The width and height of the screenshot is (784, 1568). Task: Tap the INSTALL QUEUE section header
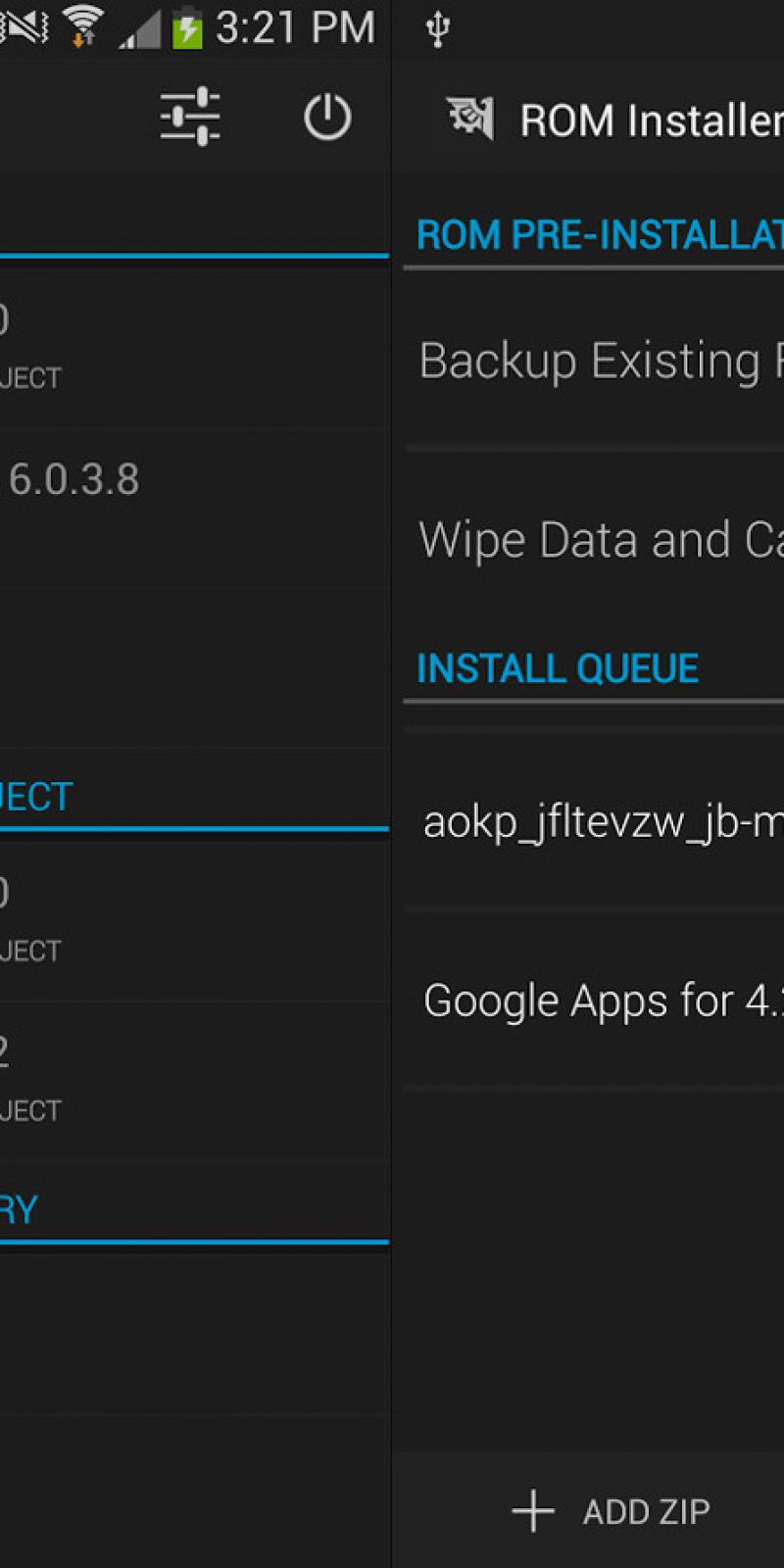coord(557,668)
